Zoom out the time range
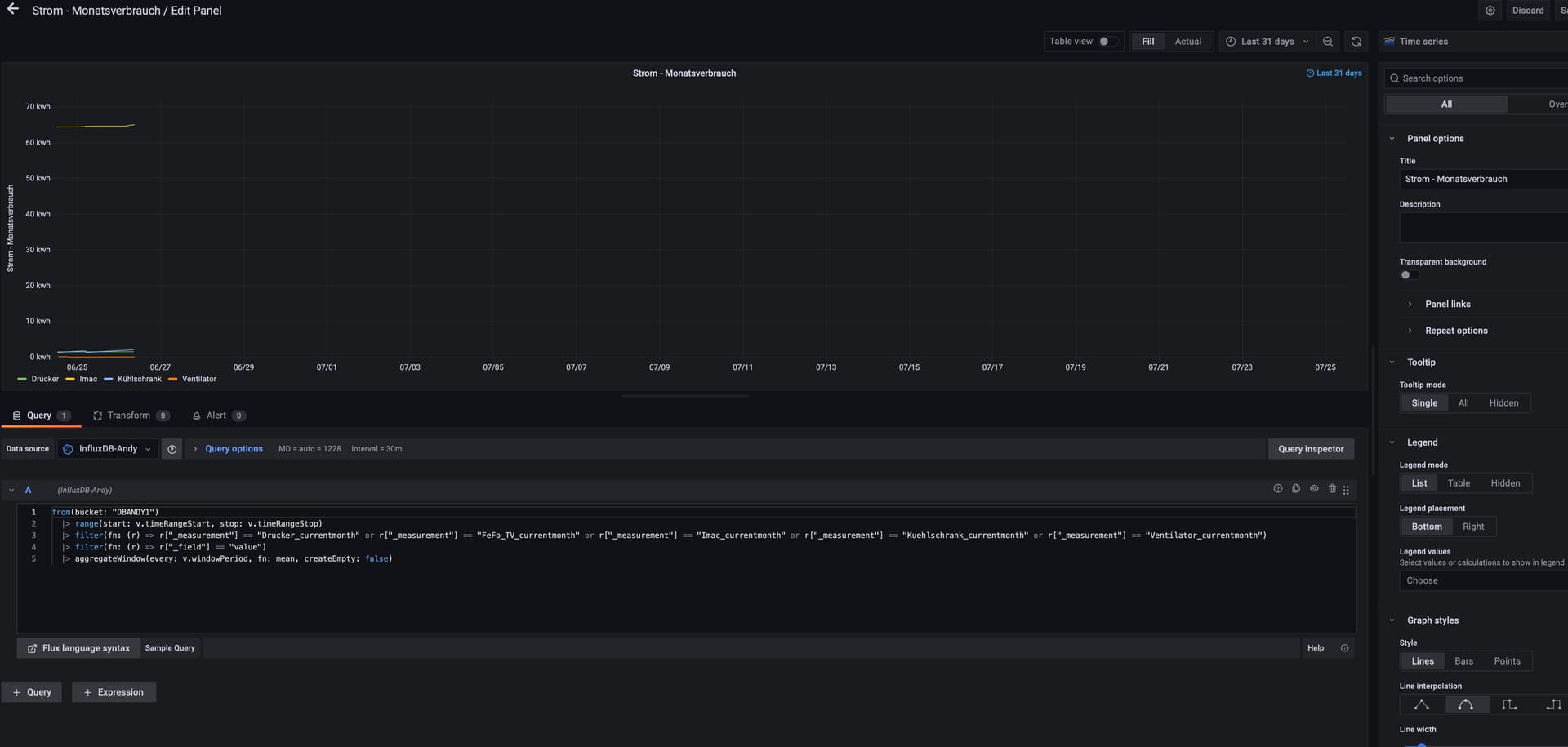 (1328, 42)
